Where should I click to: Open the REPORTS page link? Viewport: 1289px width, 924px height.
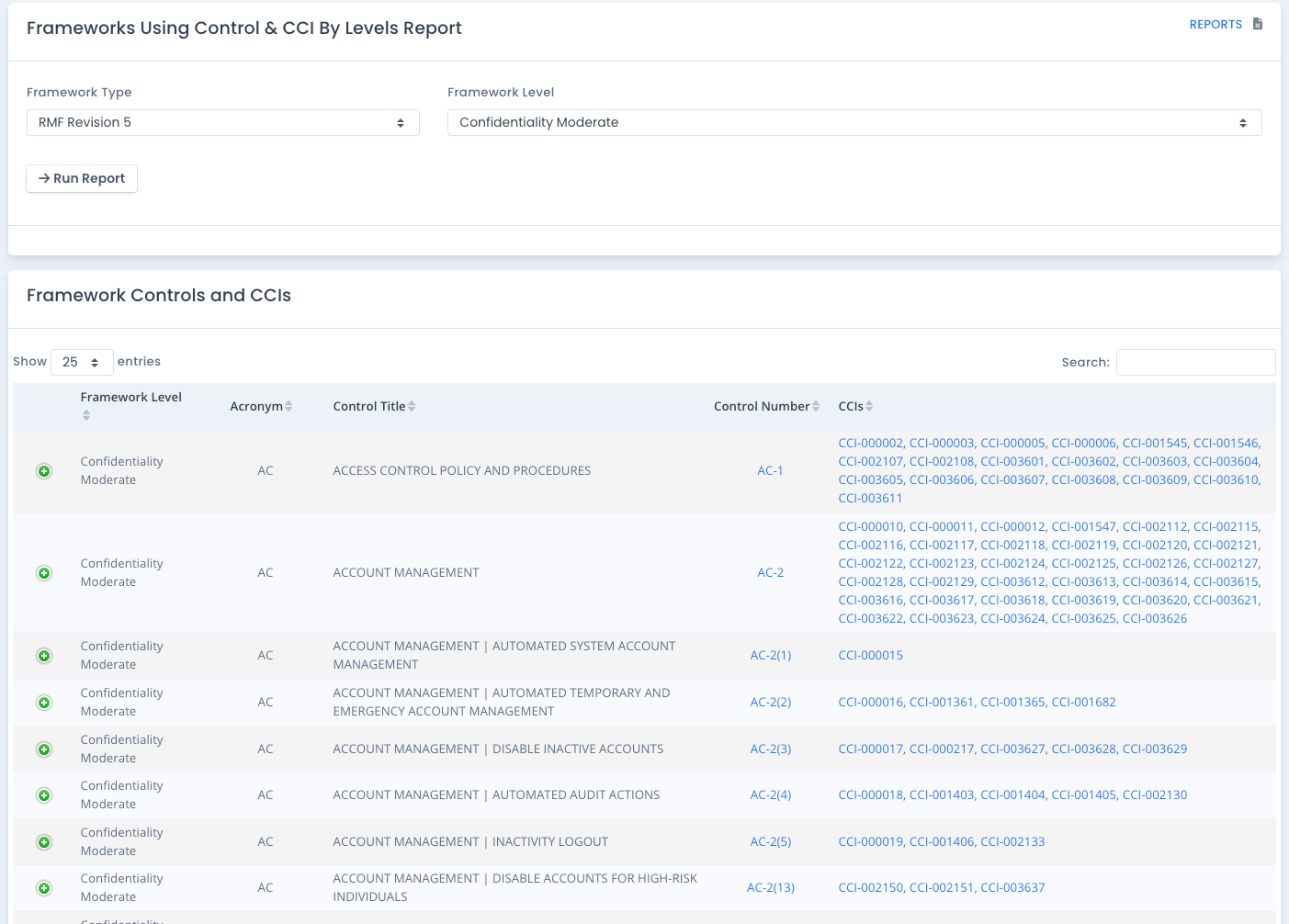1216,24
